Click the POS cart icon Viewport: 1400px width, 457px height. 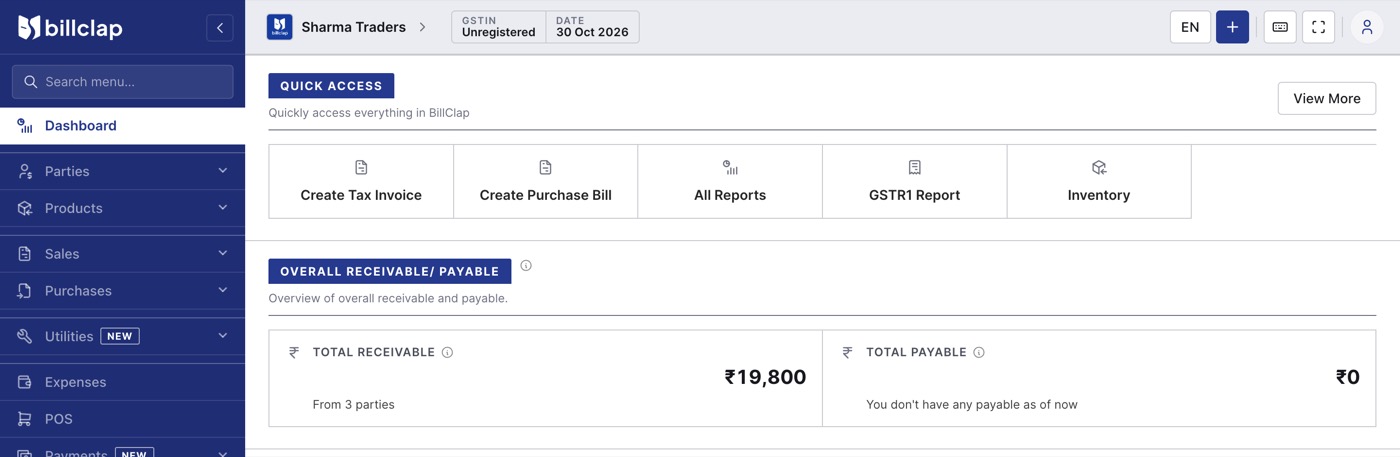[25, 419]
